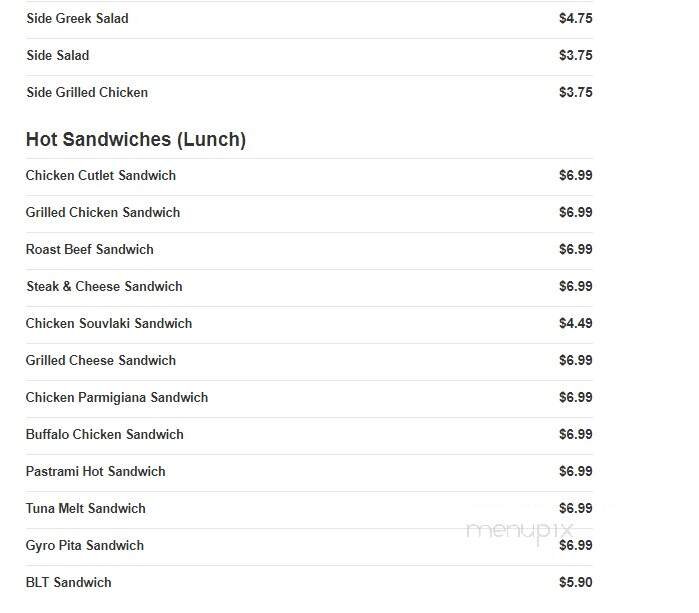This screenshot has height=613, width=699.
Task: Select the Steak & Cheese Sandwich
Action: pos(104,286)
